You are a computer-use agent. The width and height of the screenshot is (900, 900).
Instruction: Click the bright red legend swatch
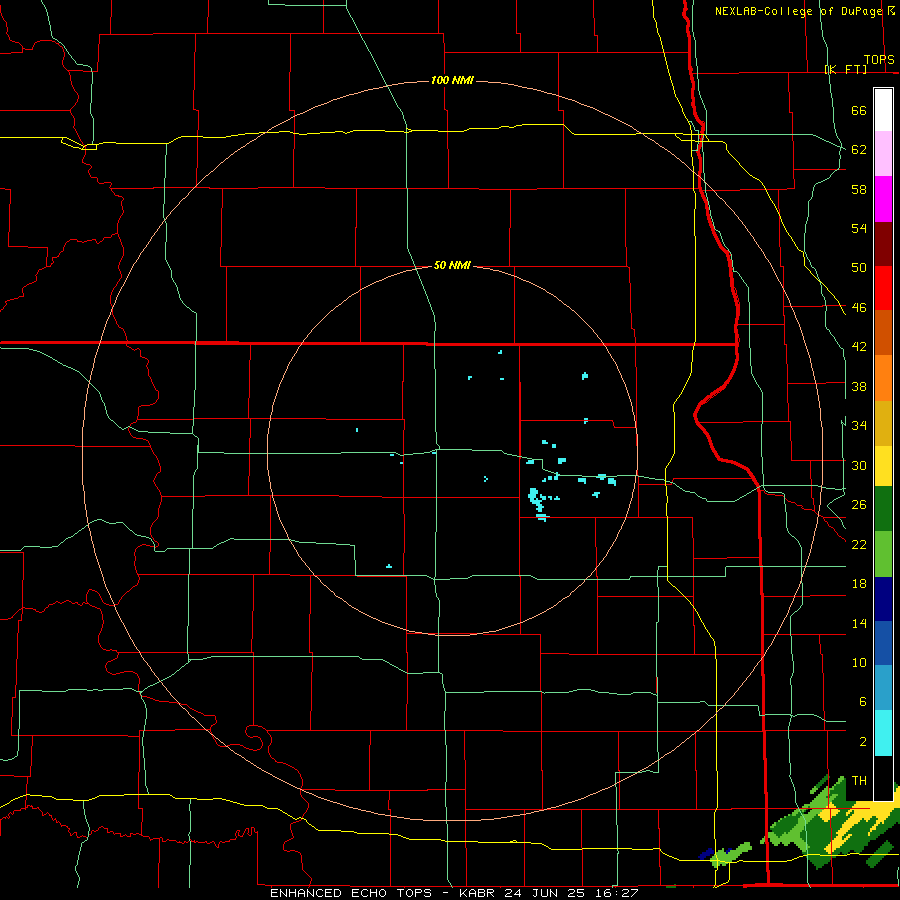point(883,288)
